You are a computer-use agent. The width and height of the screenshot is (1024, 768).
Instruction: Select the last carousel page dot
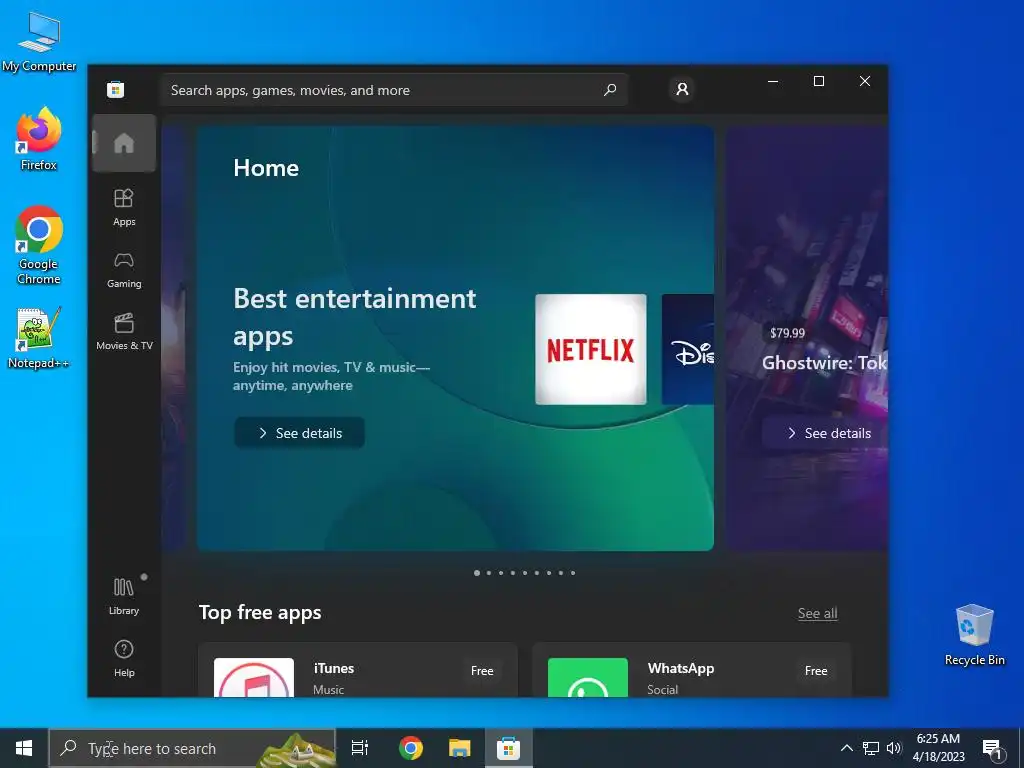tap(573, 573)
